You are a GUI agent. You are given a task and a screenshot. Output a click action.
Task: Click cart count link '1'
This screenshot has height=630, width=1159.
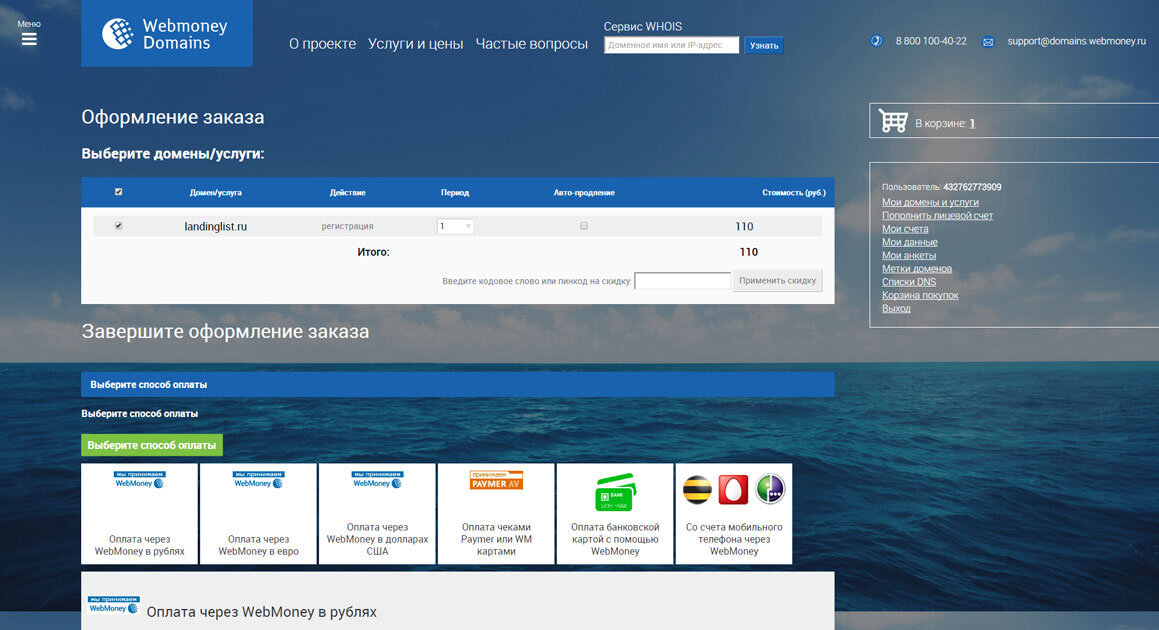pos(972,123)
